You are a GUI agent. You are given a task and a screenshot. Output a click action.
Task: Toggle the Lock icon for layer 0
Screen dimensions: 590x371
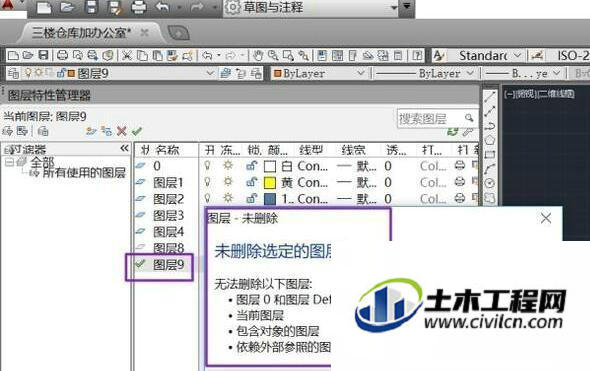coord(252,166)
